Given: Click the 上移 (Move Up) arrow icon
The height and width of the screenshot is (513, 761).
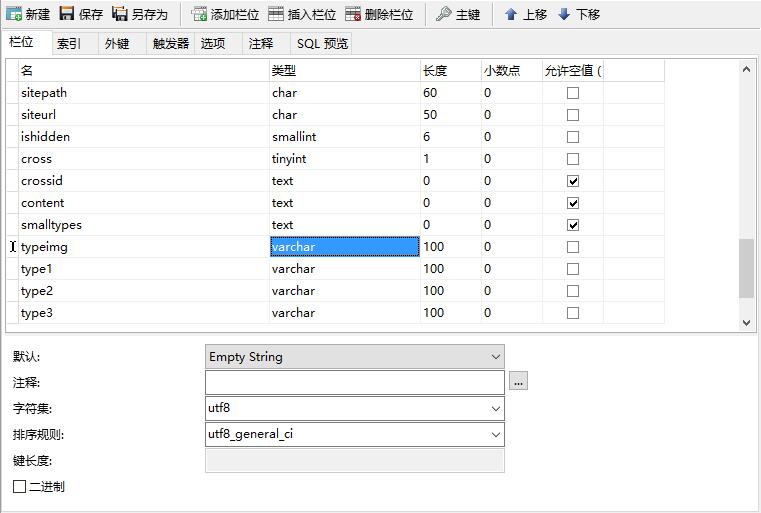Looking at the screenshot, I should (511, 14).
